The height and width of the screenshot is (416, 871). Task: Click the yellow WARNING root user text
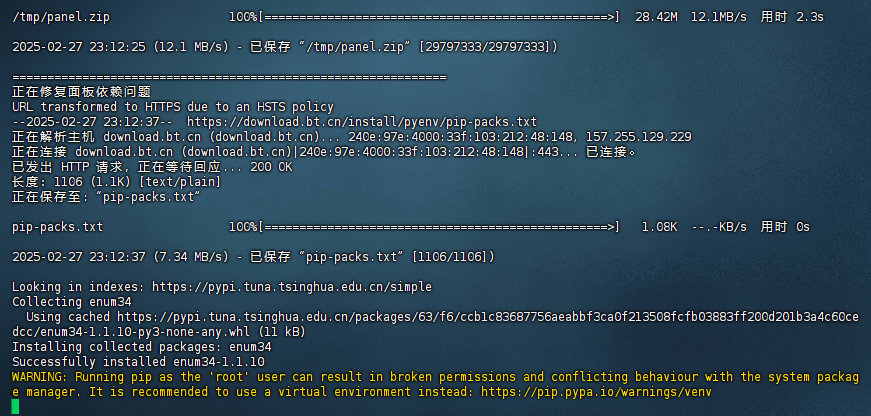click(435, 384)
